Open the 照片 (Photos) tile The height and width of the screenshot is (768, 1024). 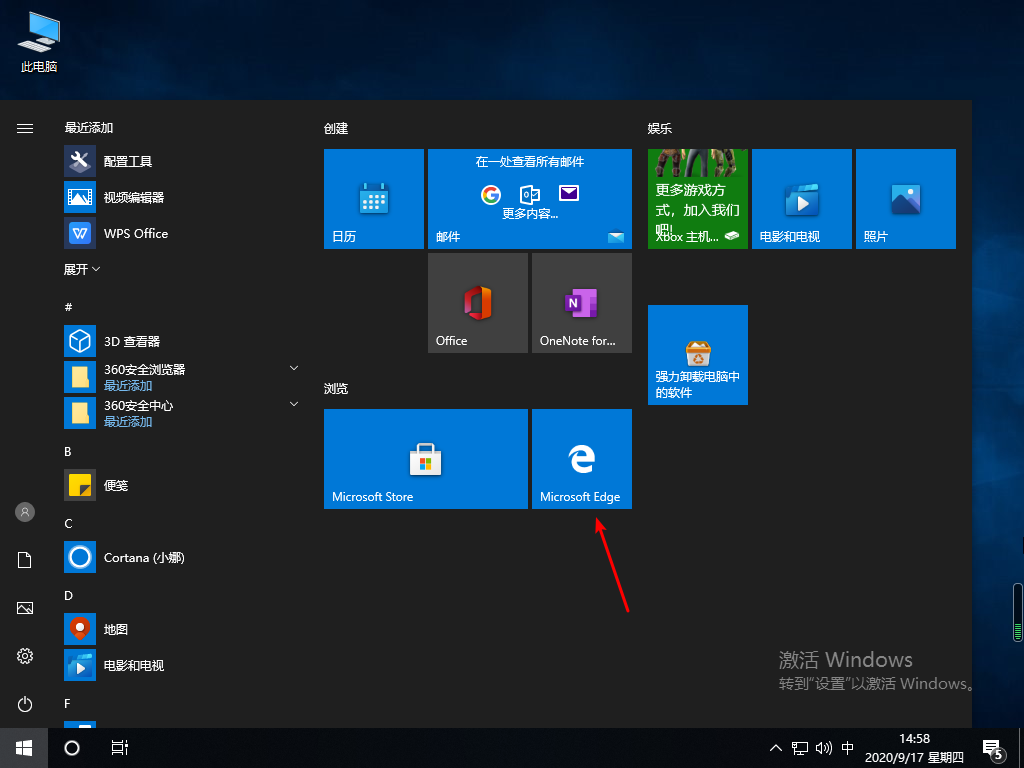[x=905, y=198]
